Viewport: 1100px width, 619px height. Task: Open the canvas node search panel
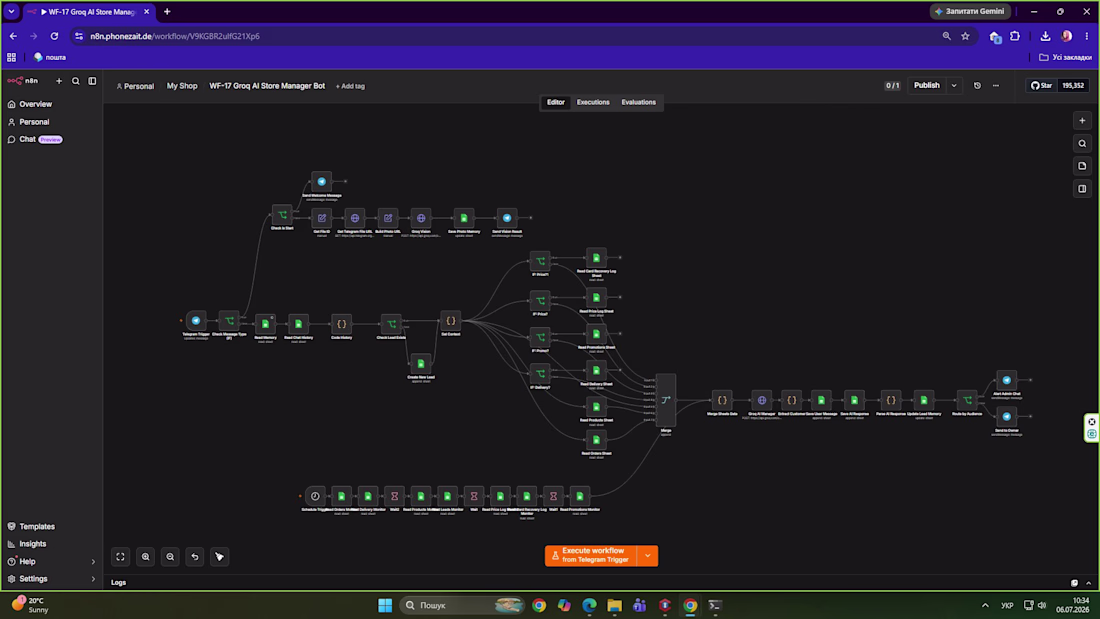[x=1082, y=143]
